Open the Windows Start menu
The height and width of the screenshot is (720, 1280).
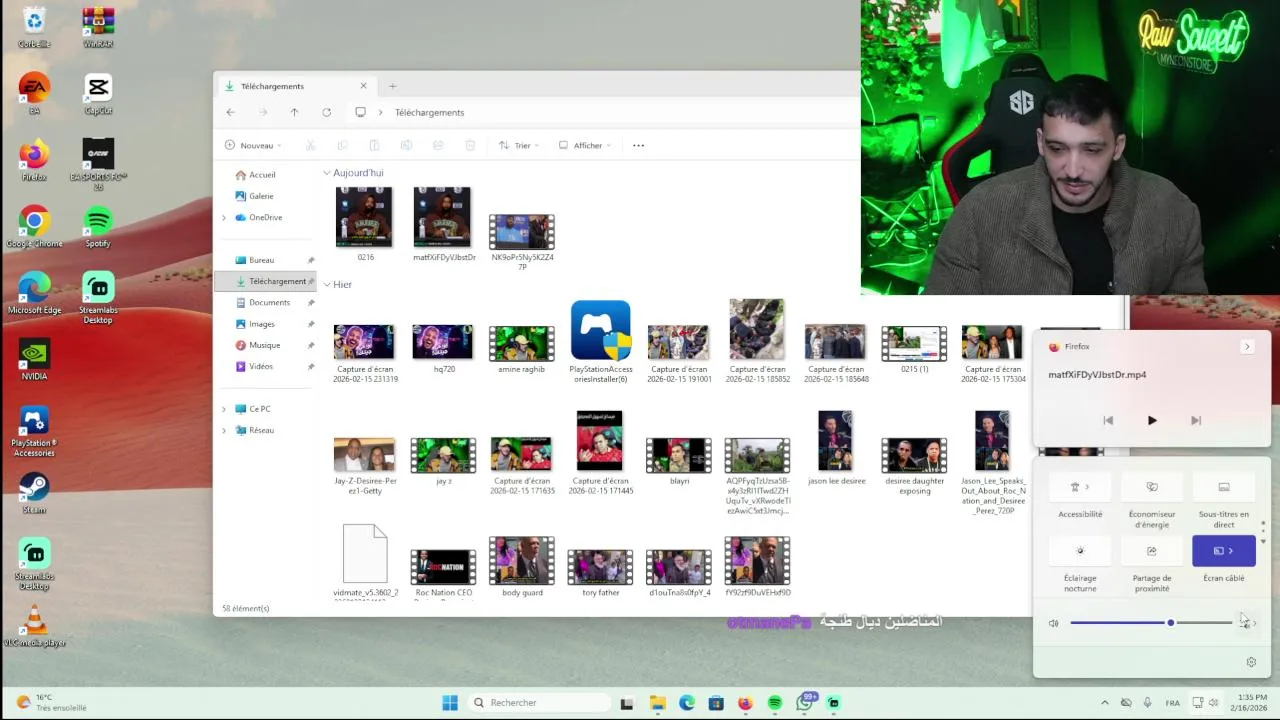coord(450,702)
